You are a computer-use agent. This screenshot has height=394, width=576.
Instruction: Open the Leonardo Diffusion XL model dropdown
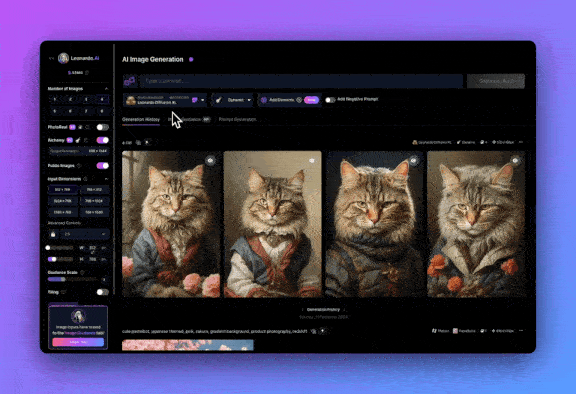point(165,100)
